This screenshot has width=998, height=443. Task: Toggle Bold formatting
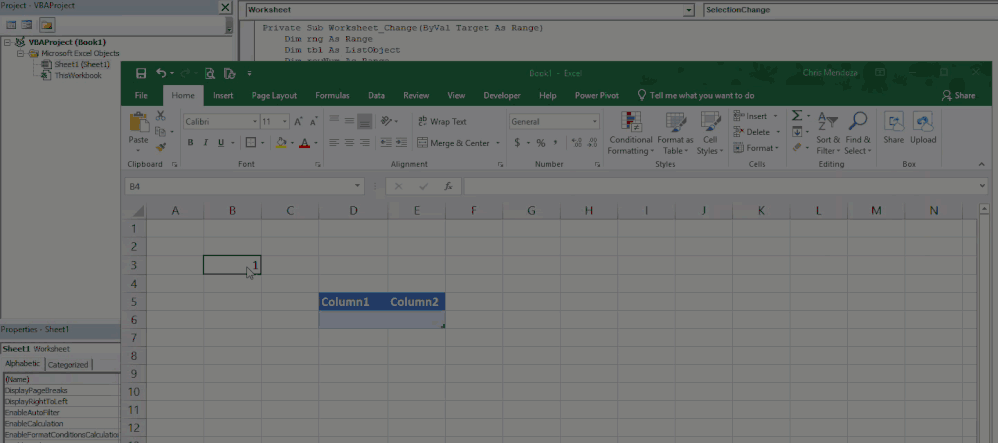tap(190, 143)
